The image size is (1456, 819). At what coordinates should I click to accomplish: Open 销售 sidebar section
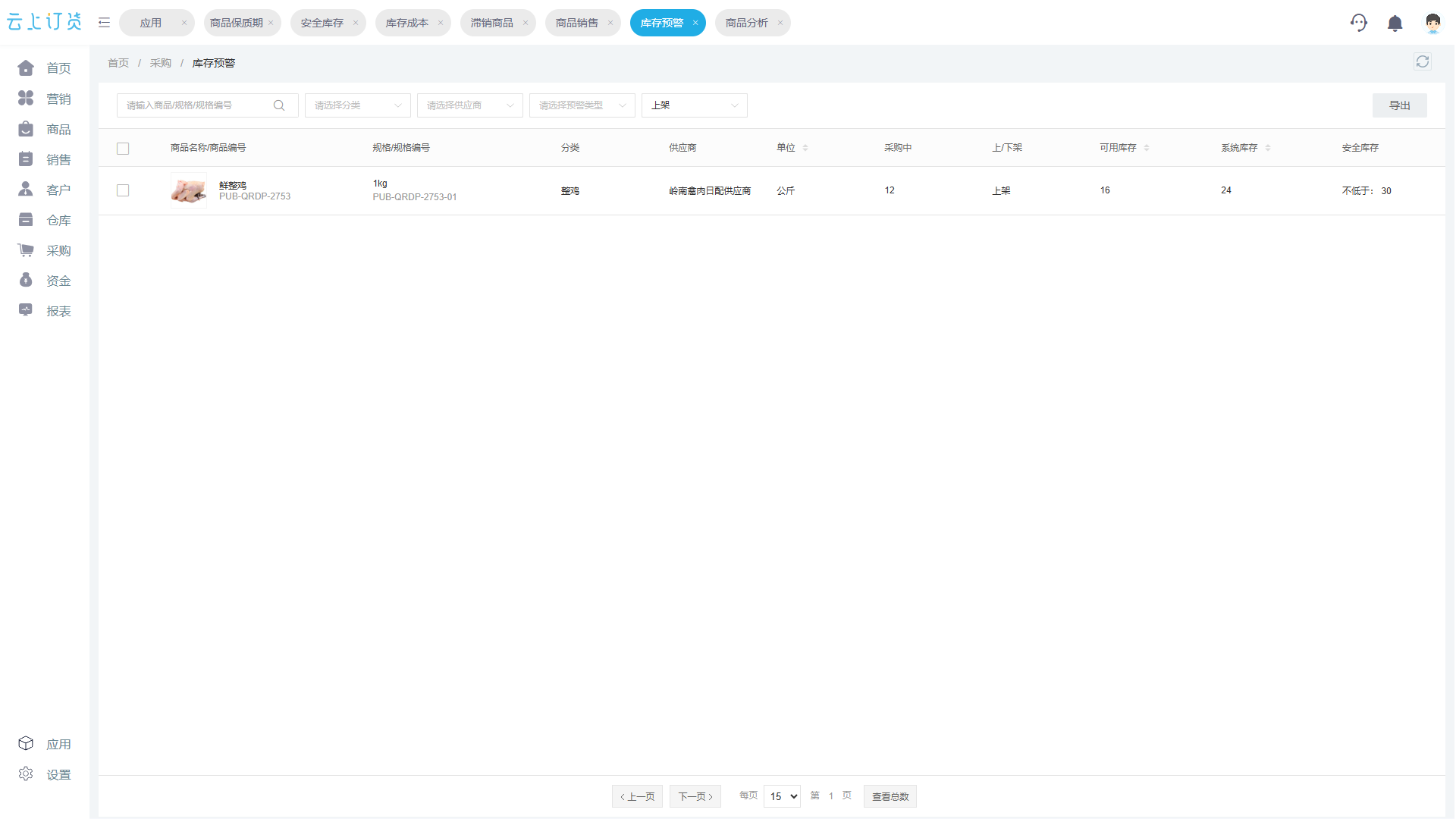[45, 159]
